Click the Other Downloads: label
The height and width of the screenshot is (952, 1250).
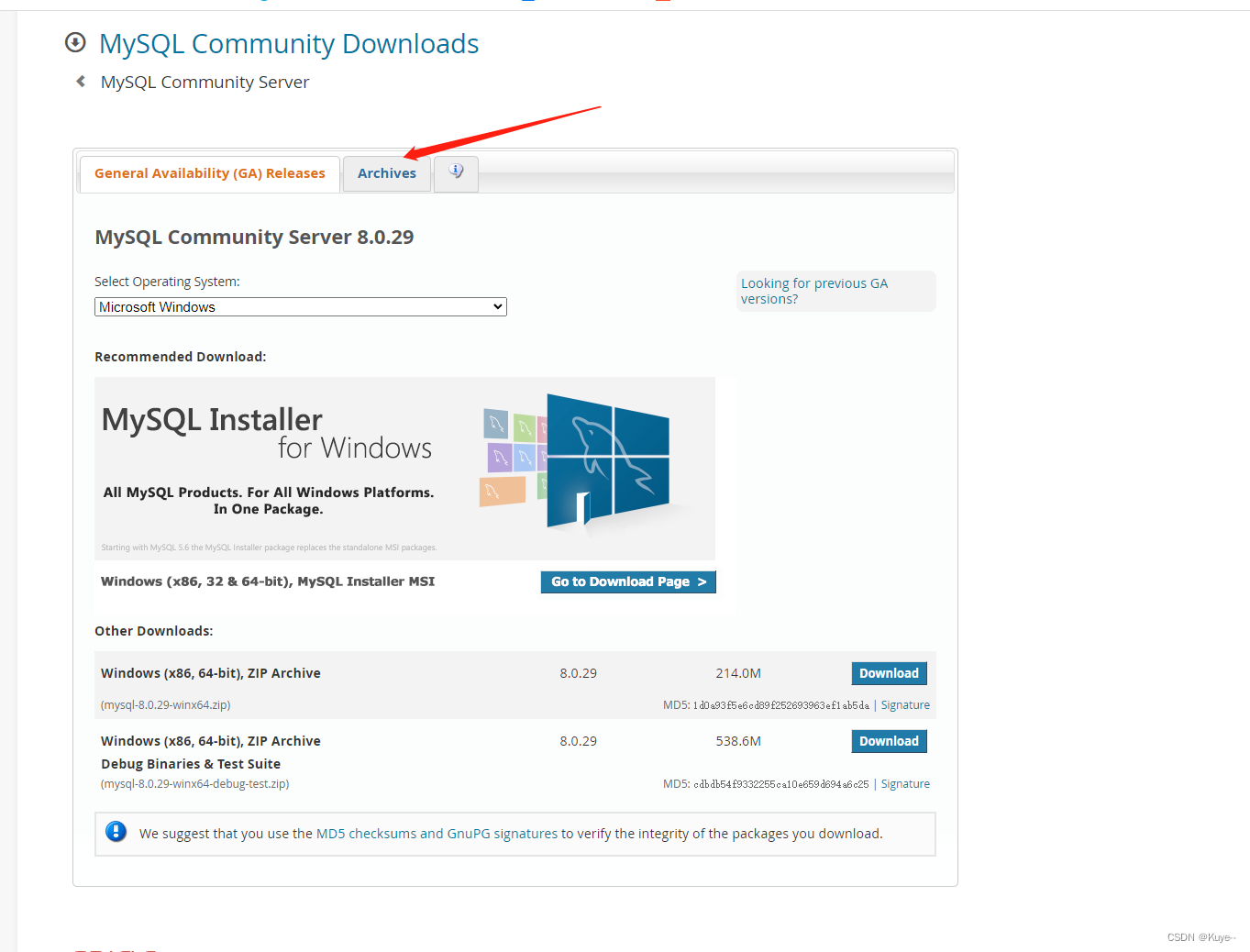pyautogui.click(x=154, y=631)
